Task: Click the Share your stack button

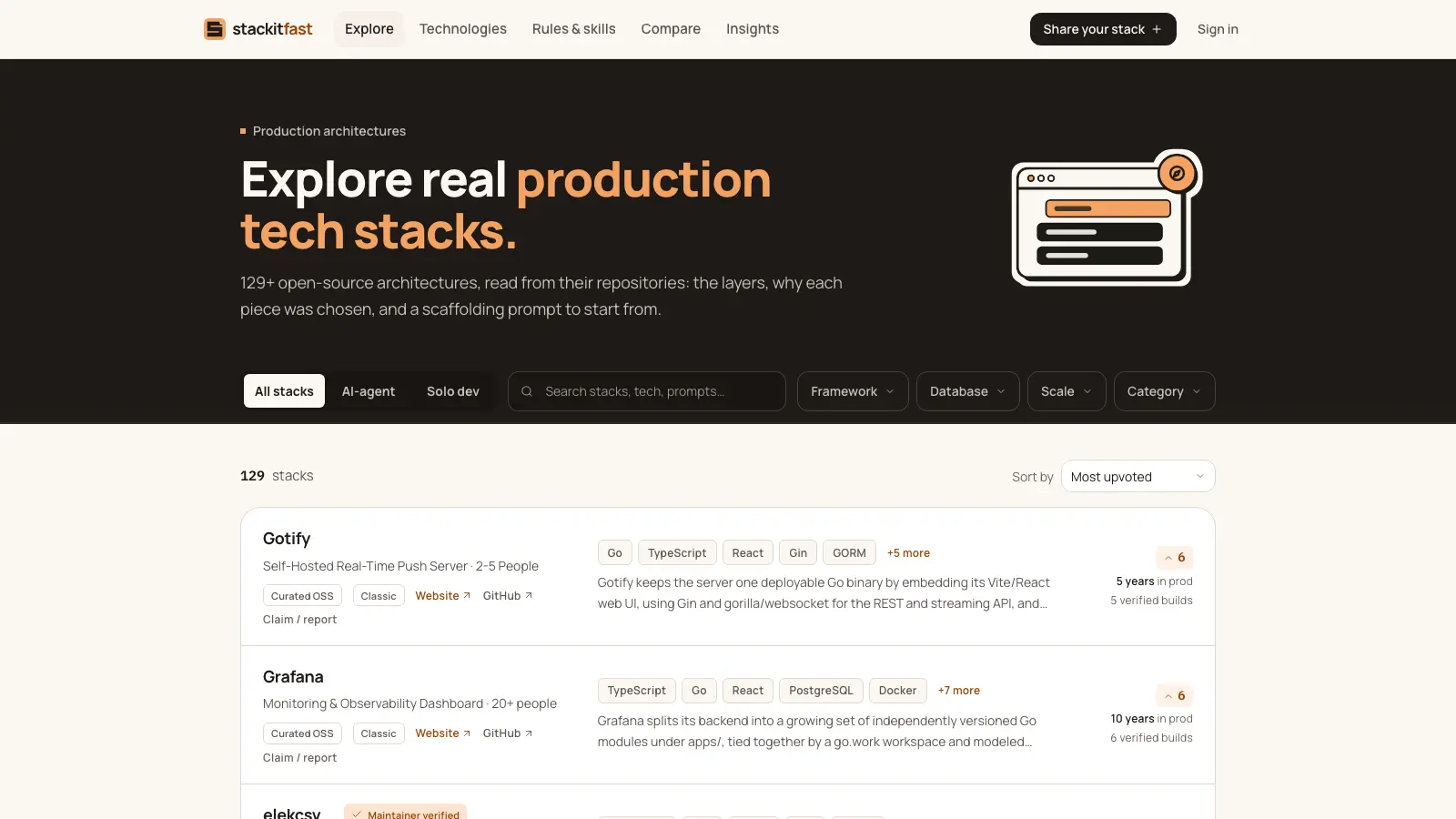Action: [1103, 29]
